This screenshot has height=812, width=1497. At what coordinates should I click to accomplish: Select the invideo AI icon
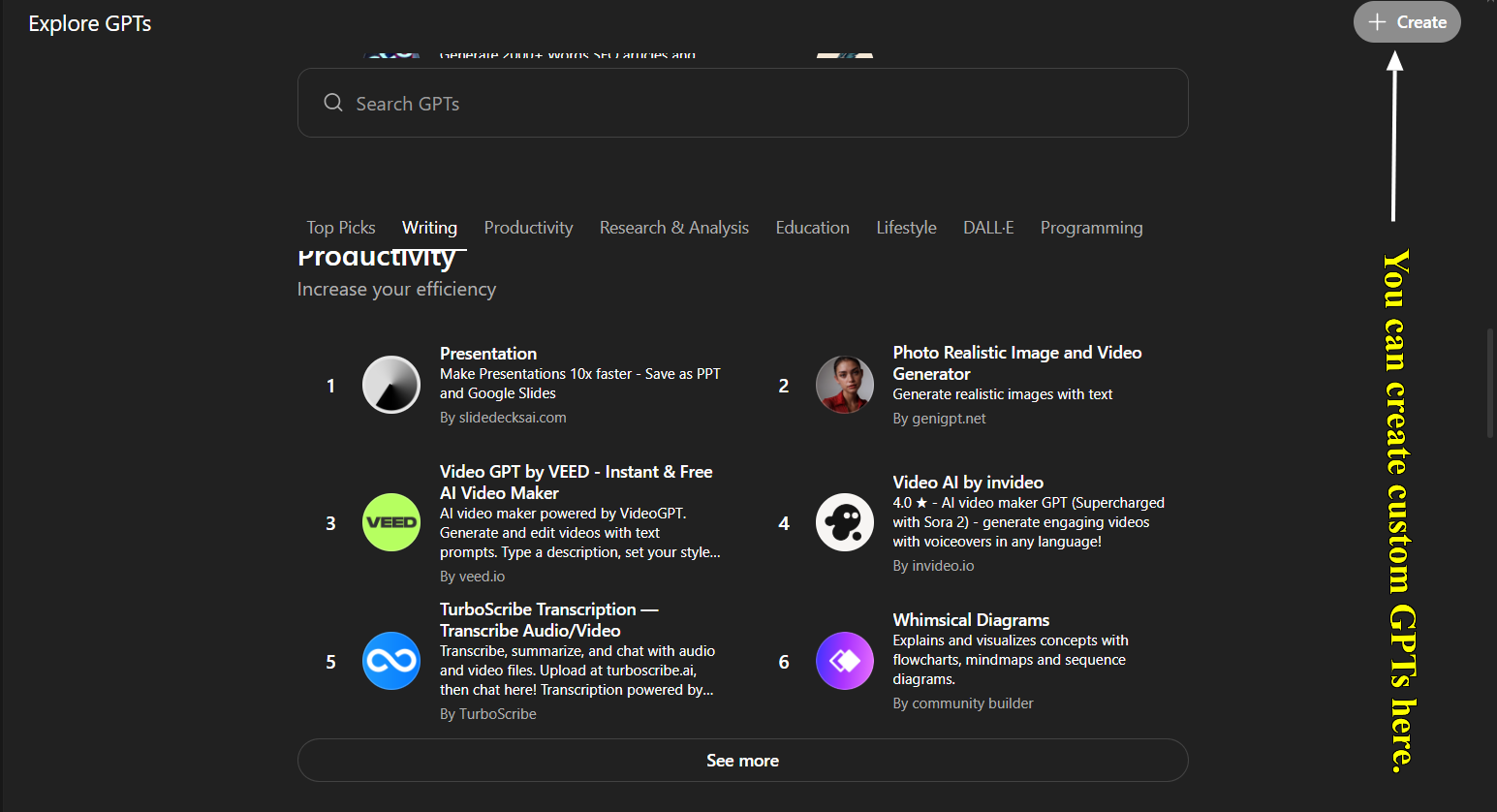point(844,522)
